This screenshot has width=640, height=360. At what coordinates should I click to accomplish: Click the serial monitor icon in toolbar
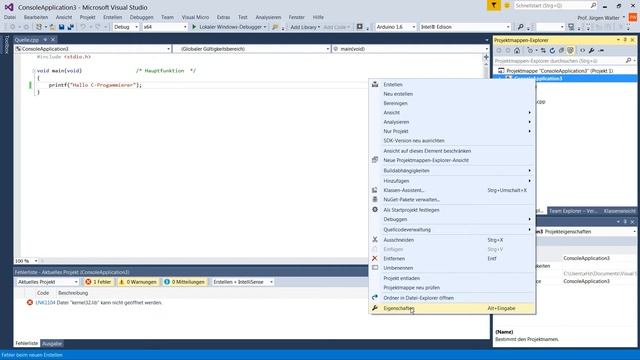point(571,27)
